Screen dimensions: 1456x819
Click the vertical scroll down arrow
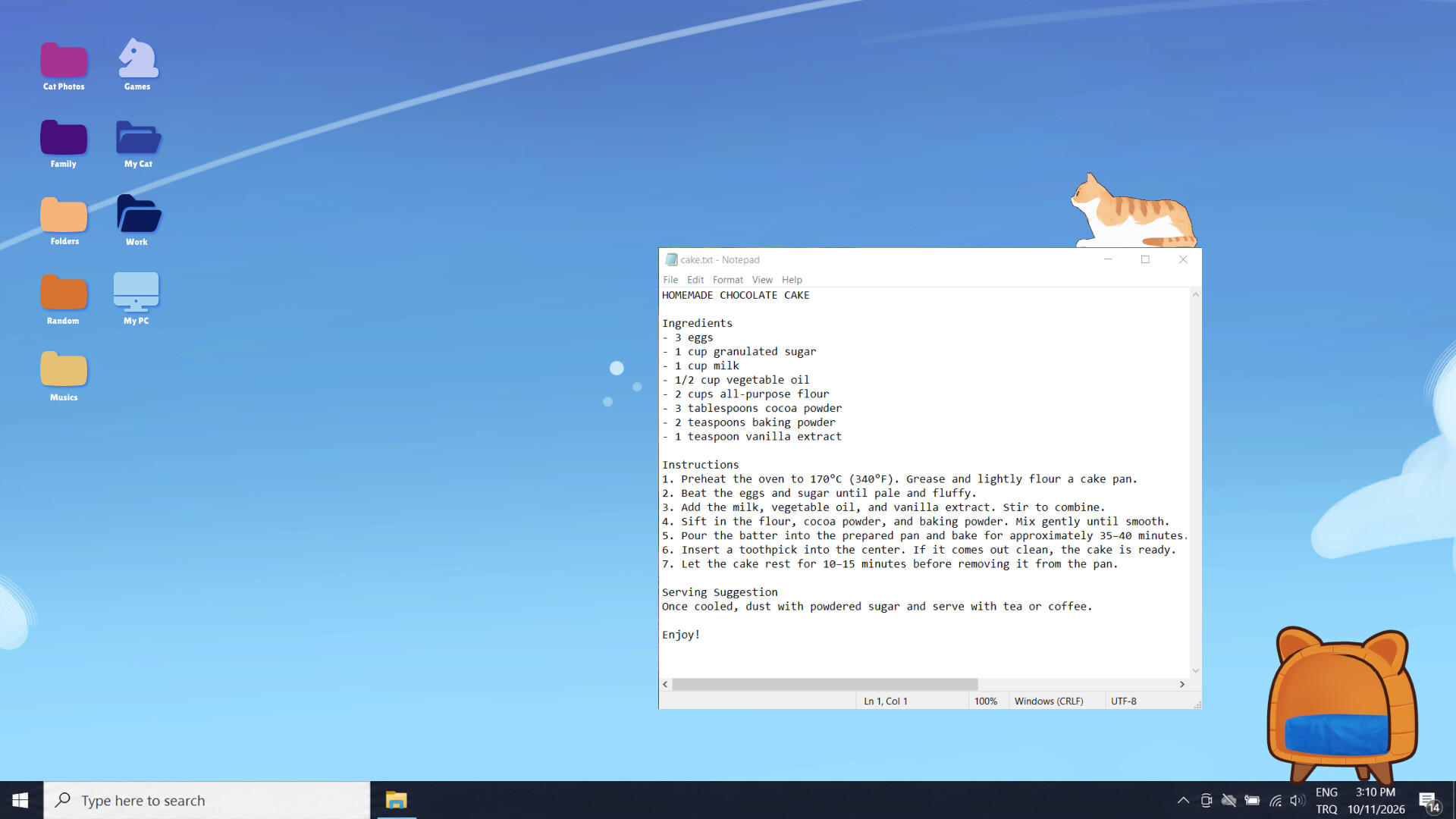pos(1196,670)
